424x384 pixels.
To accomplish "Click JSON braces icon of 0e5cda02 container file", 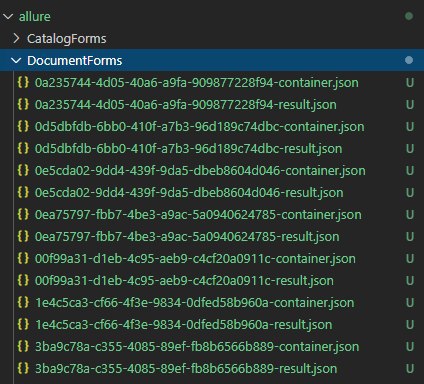I will [x=23, y=170].
